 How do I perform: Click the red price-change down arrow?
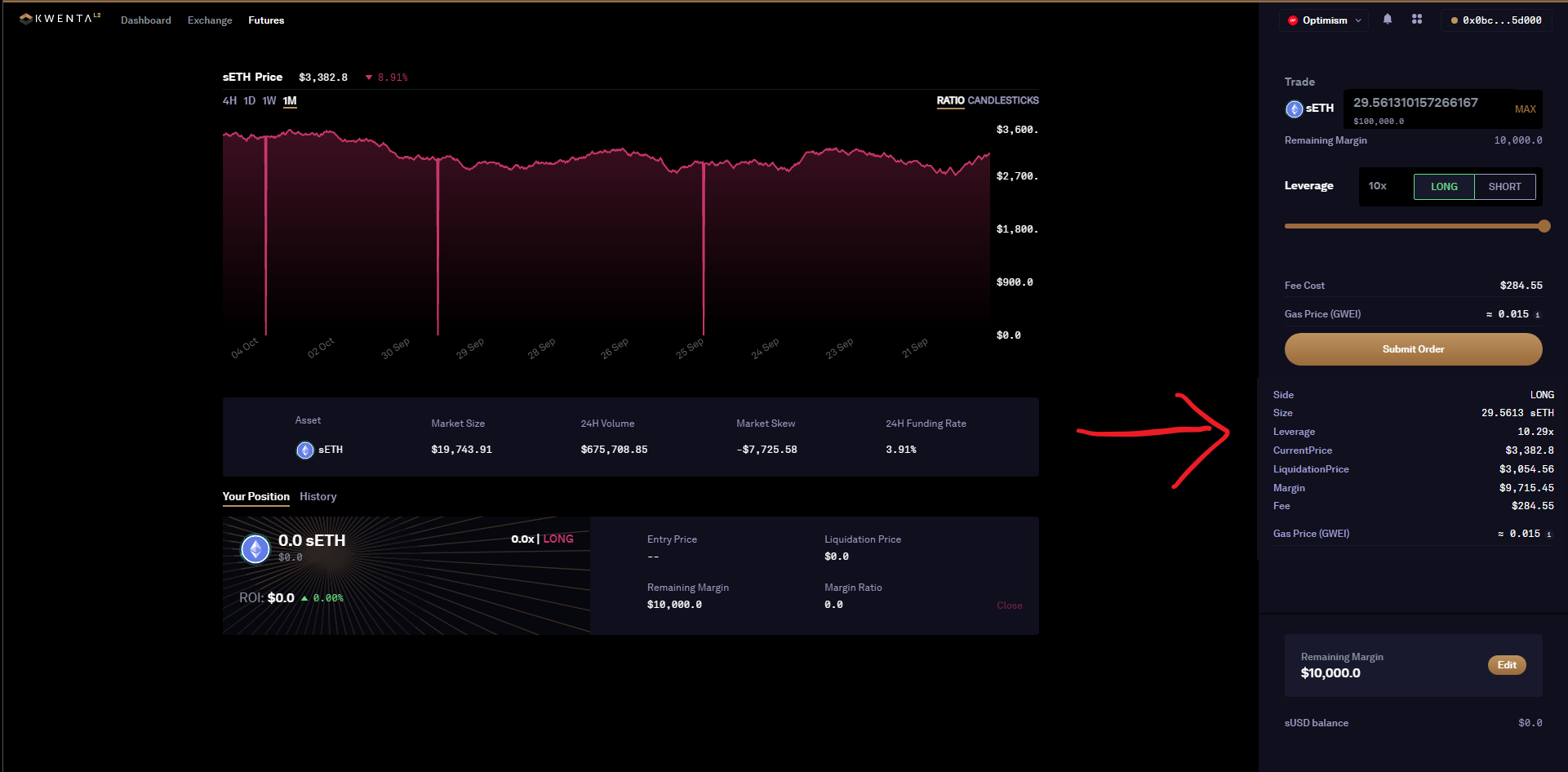click(x=369, y=78)
